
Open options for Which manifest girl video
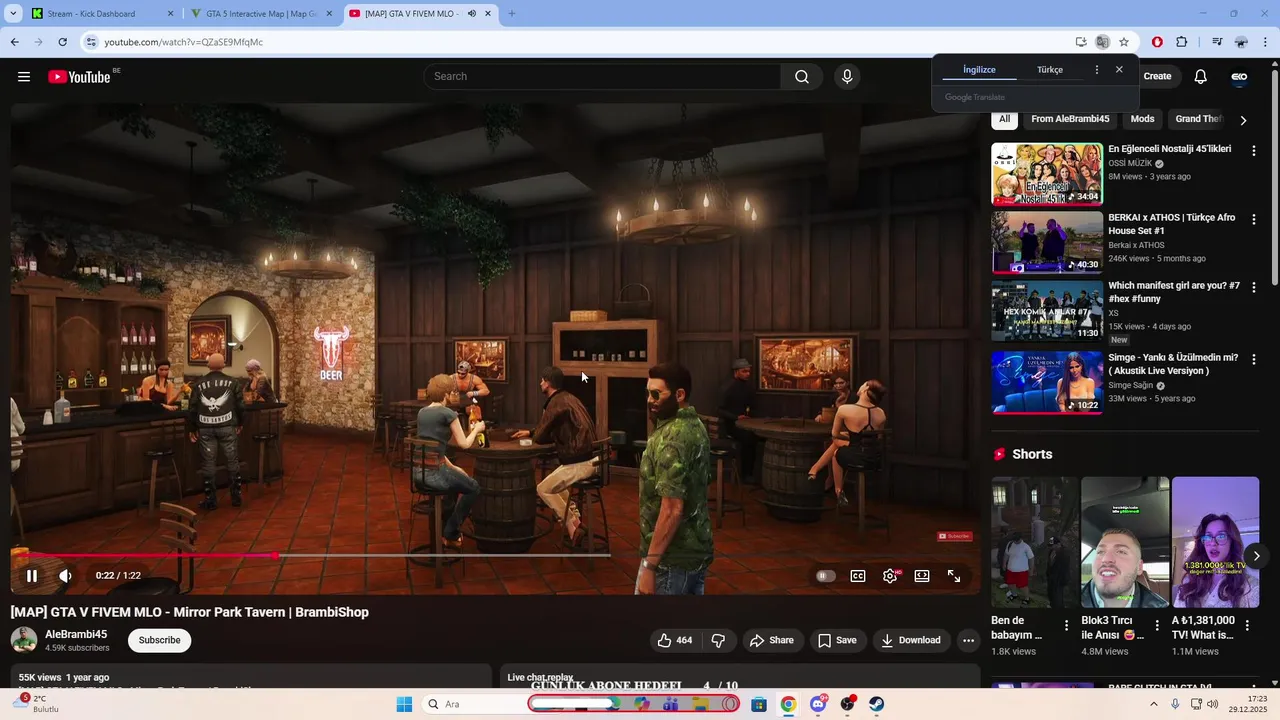[1253, 288]
